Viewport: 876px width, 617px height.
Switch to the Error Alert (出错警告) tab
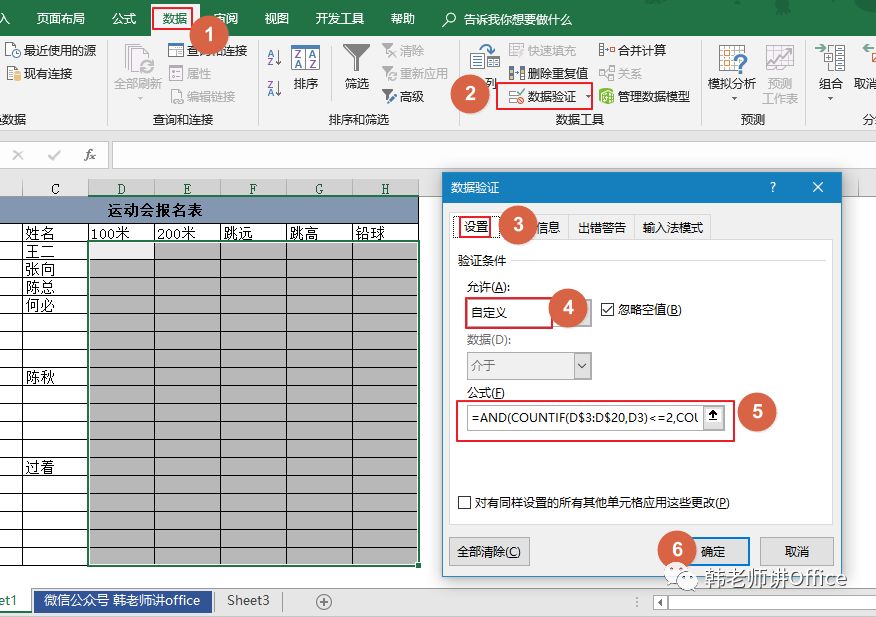click(x=602, y=227)
